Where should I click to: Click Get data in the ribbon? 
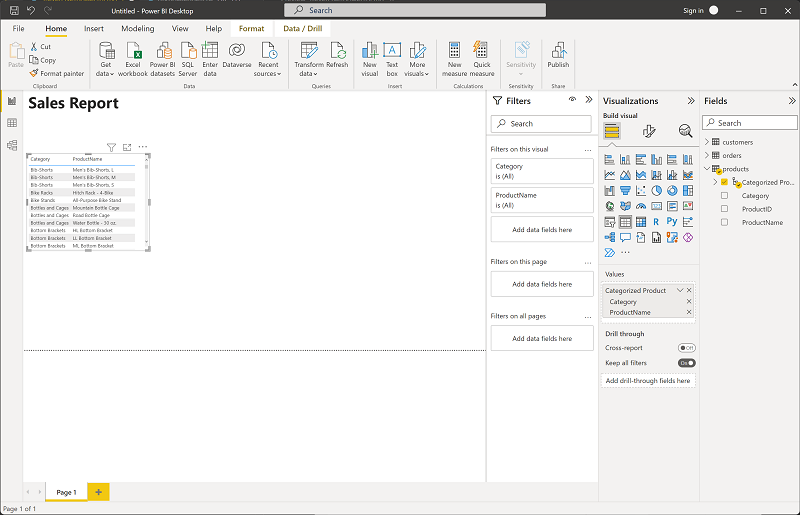click(106, 60)
